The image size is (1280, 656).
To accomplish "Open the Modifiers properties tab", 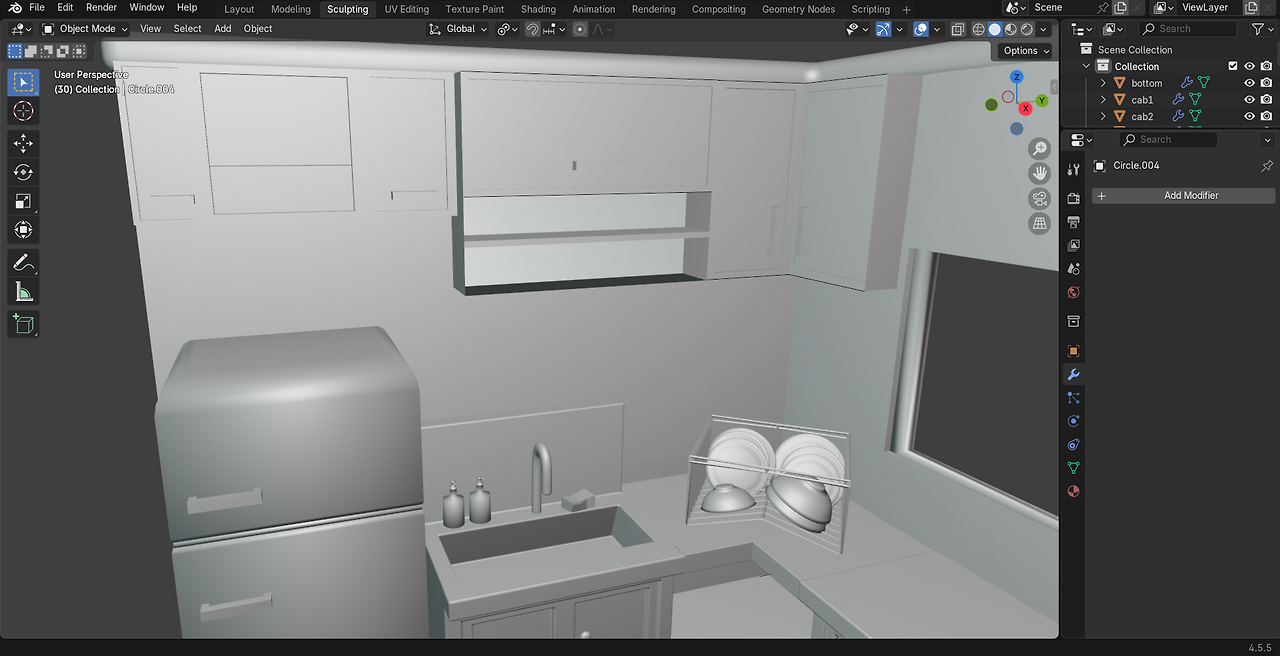I will click(x=1073, y=374).
